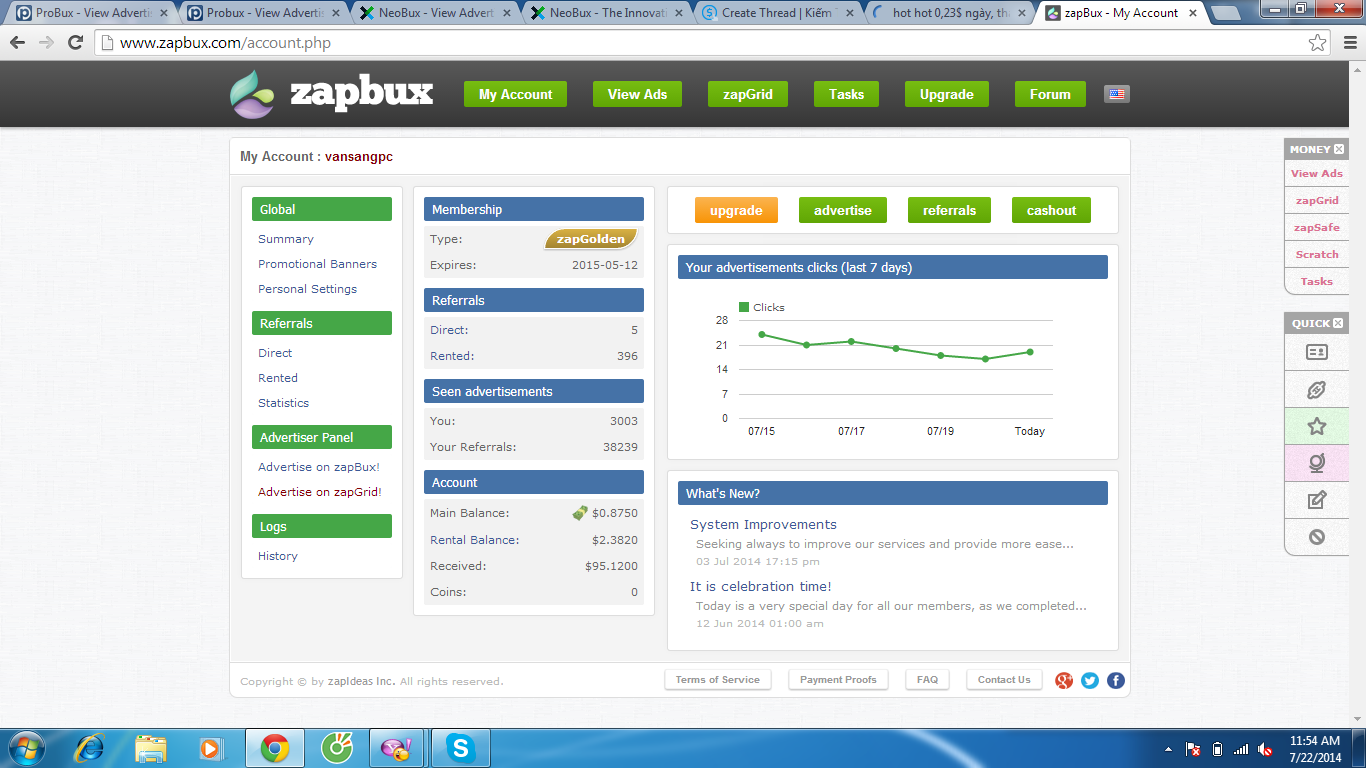Open the Twitter icon in the footer
The height and width of the screenshot is (768, 1366).
point(1090,680)
